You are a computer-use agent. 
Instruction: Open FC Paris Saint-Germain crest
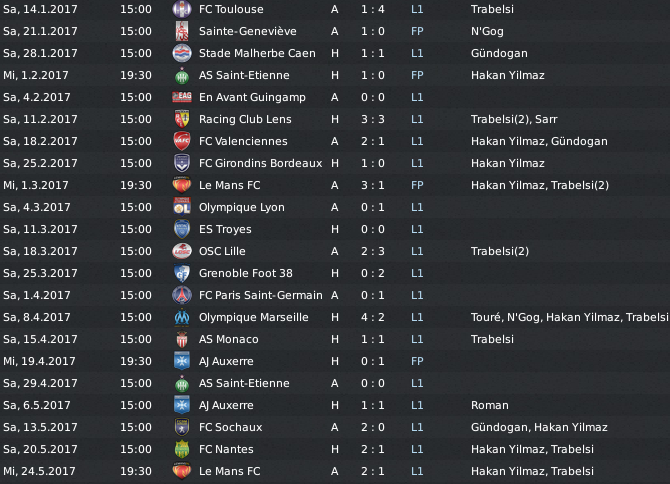click(x=182, y=295)
